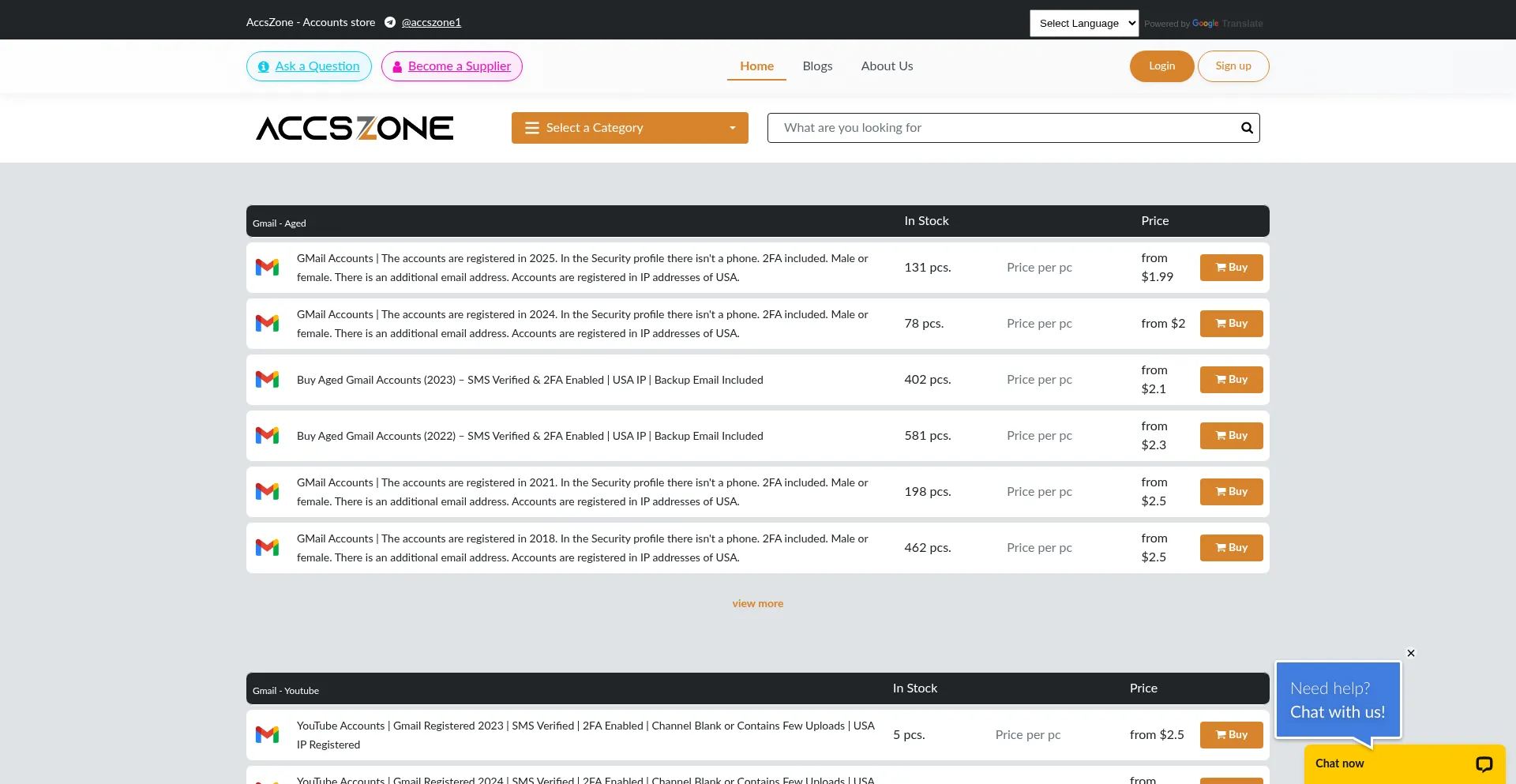Open the Sign up page
1516x784 pixels.
coord(1233,66)
